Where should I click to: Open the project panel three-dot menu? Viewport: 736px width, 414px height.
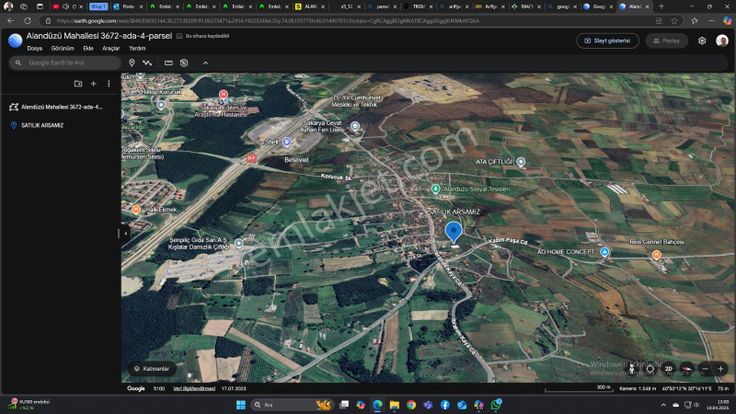click(x=109, y=84)
